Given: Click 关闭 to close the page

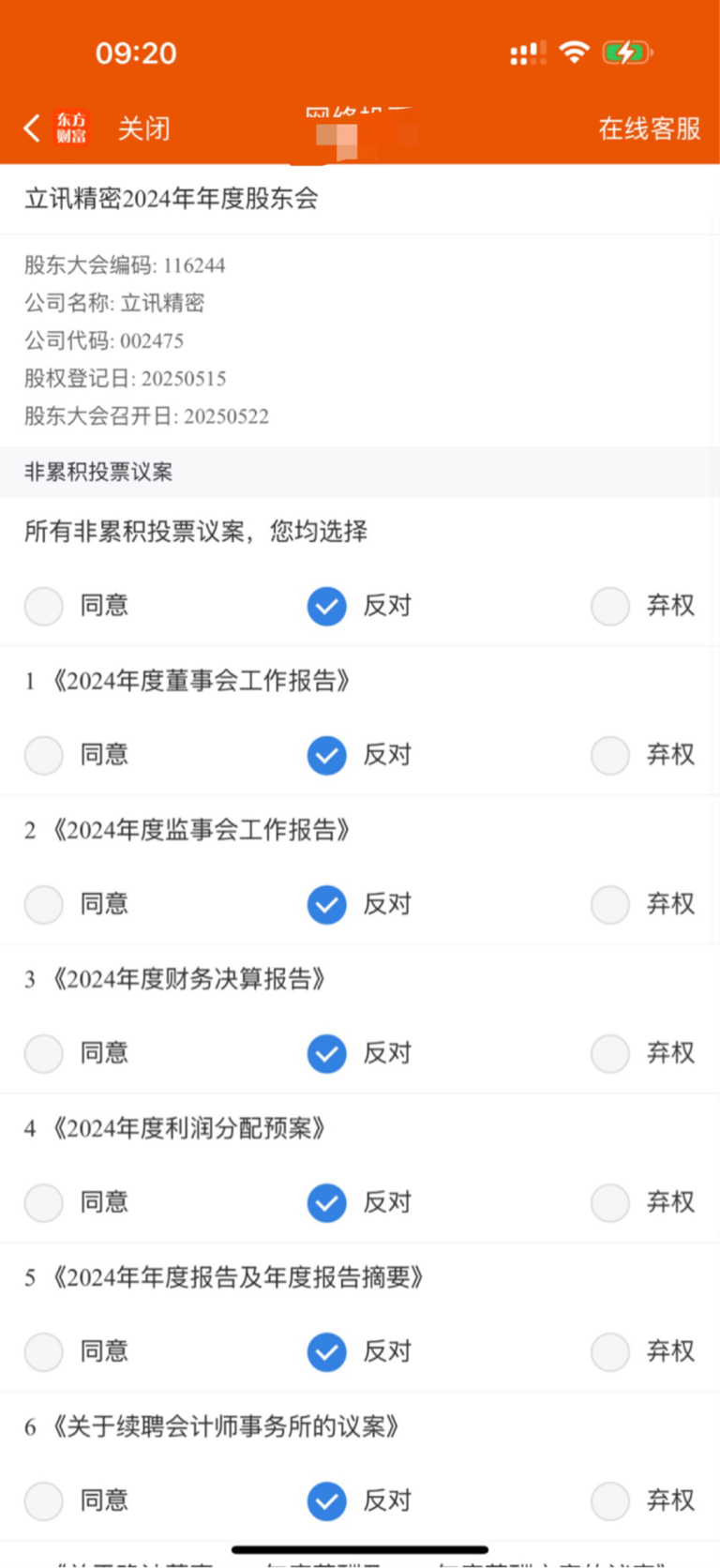Looking at the screenshot, I should (x=144, y=128).
